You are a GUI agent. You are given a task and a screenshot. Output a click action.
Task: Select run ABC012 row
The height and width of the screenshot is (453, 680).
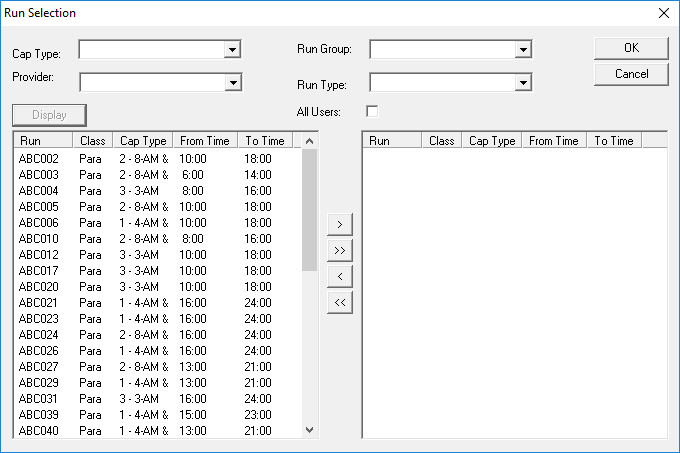pyautogui.click(x=158, y=255)
